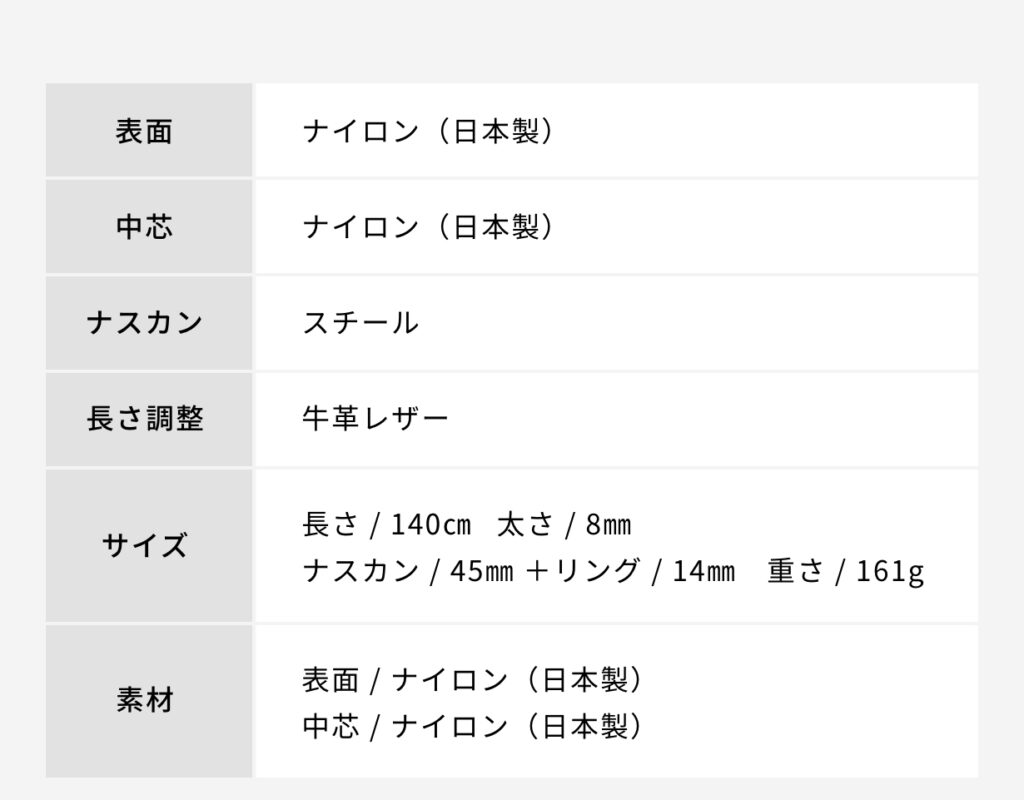Screen dimensions: 1024x800
Task: Click the 長さ調整 header cell
Action: pyautogui.click(x=149, y=419)
